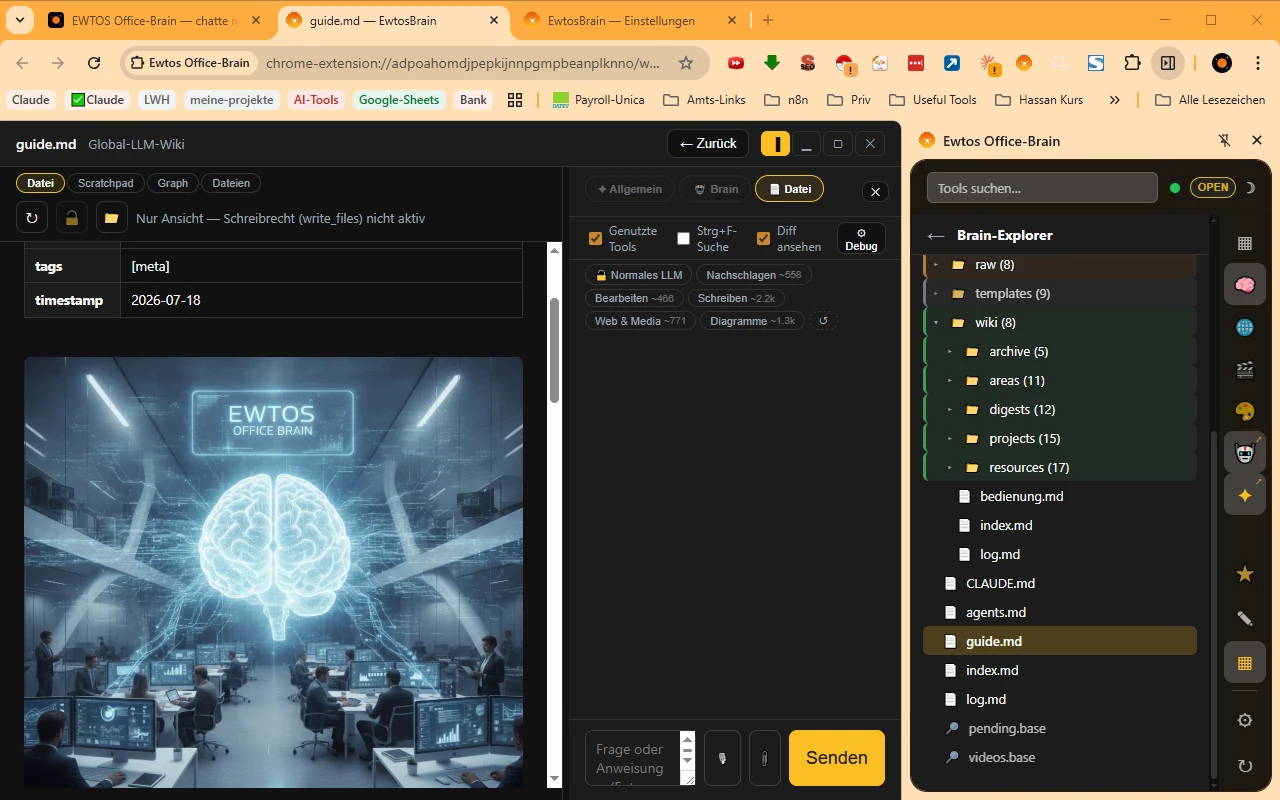1280x800 pixels.
Task: Click the Zurück back button
Action: pyautogui.click(x=708, y=144)
